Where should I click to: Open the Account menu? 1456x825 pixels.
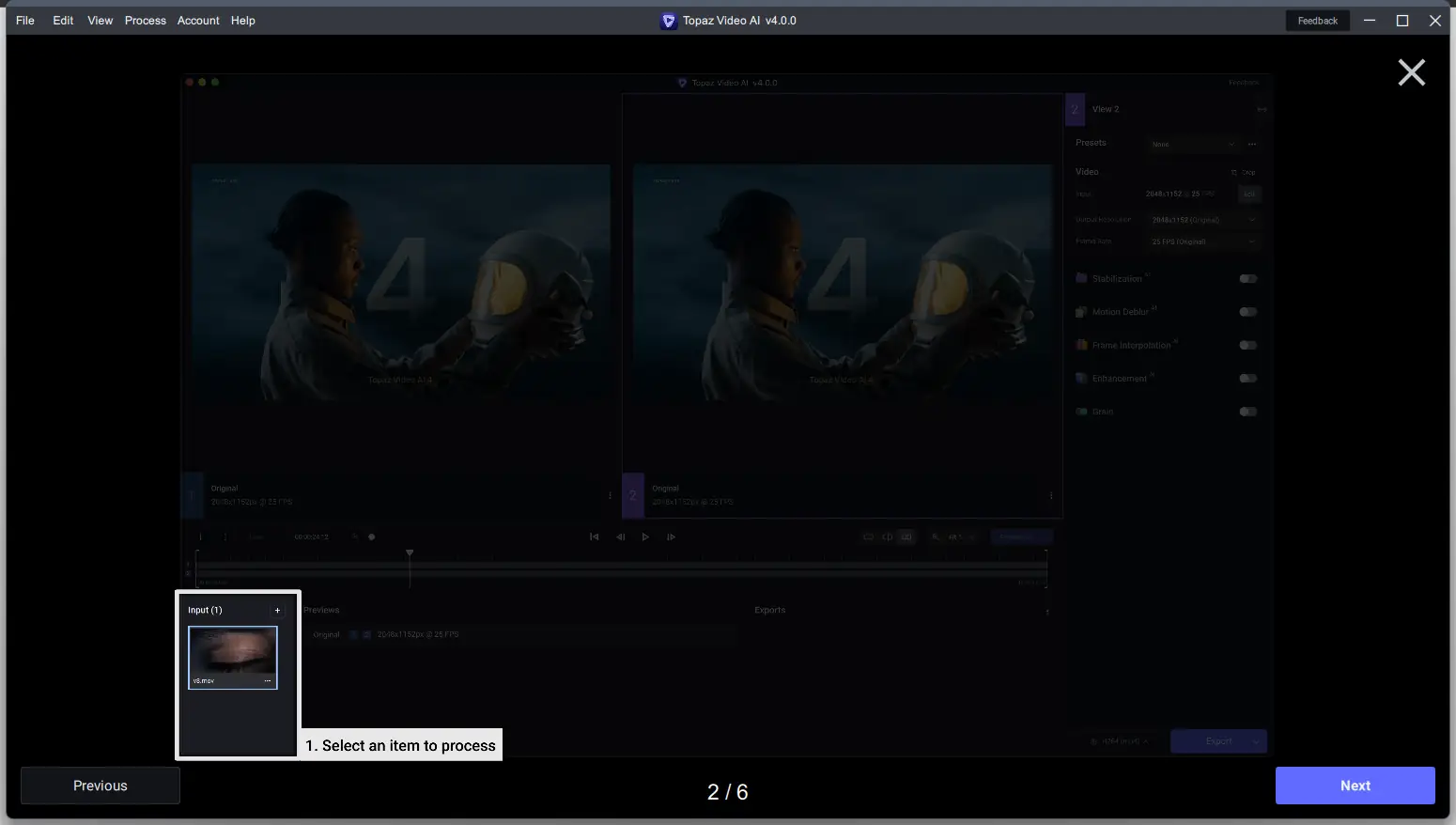pyautogui.click(x=198, y=21)
